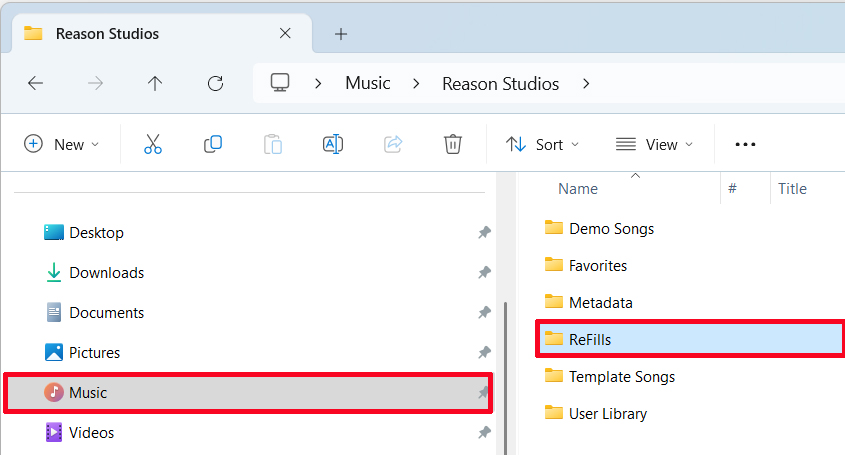Open the See more three-dots menu
This screenshot has width=845, height=455.
745,144
